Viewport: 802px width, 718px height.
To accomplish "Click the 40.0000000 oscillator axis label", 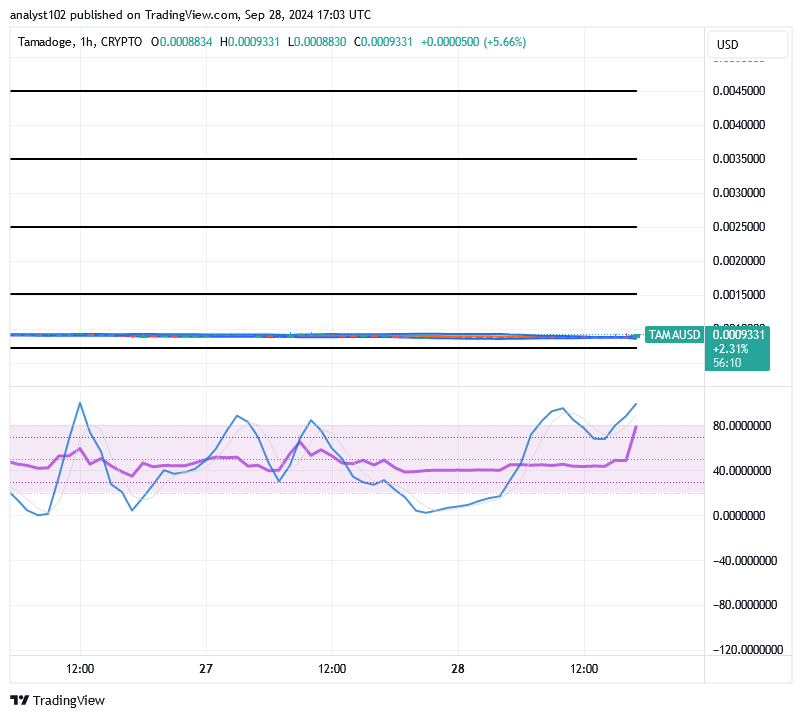I will pyautogui.click(x=744, y=471).
